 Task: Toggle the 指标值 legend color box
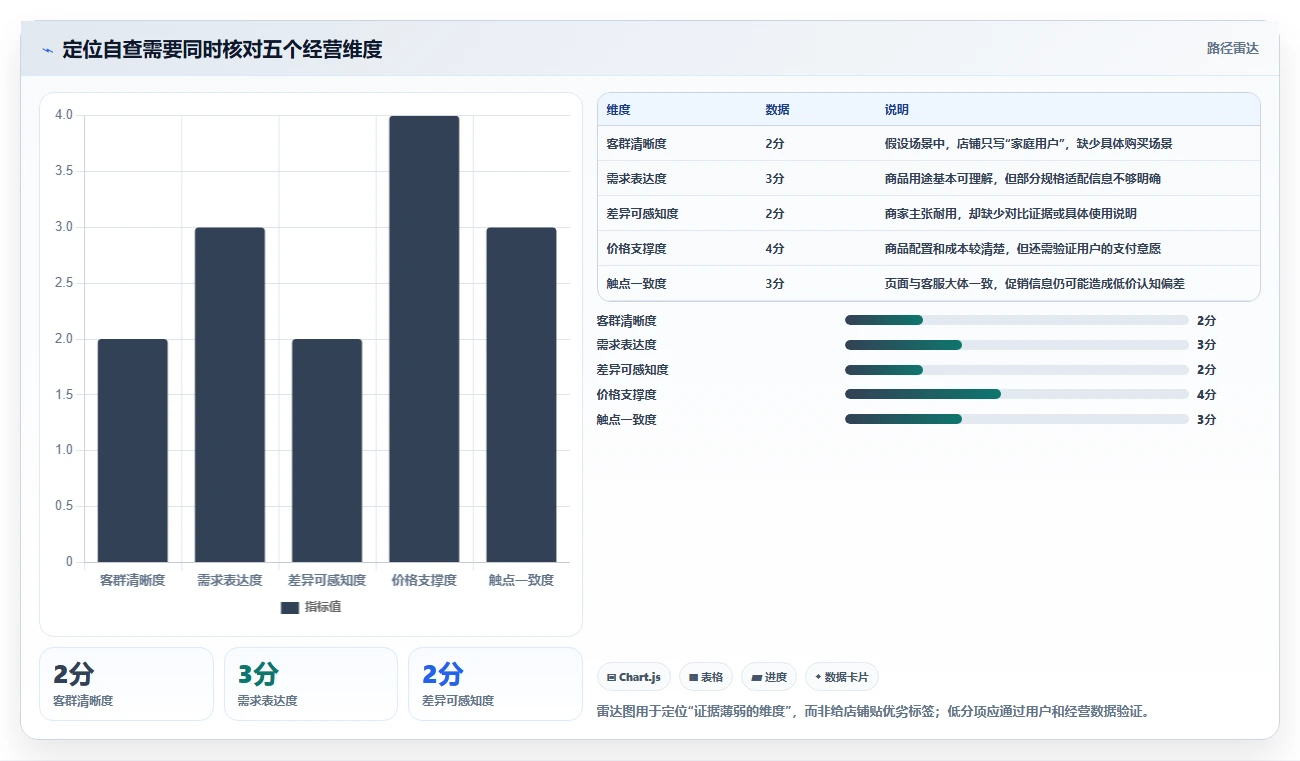pos(290,607)
